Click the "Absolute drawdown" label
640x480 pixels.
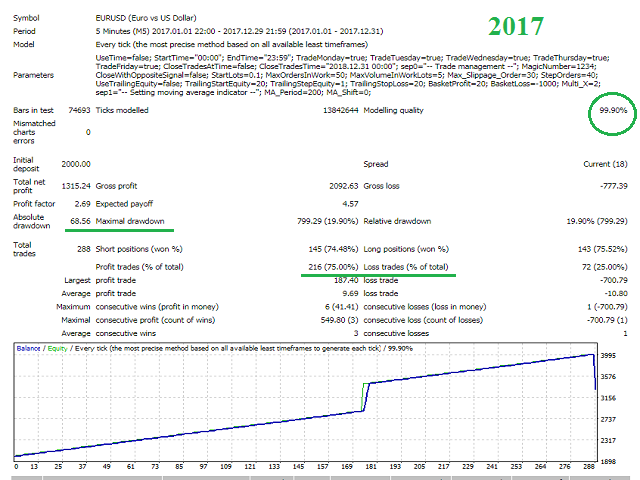(31, 221)
